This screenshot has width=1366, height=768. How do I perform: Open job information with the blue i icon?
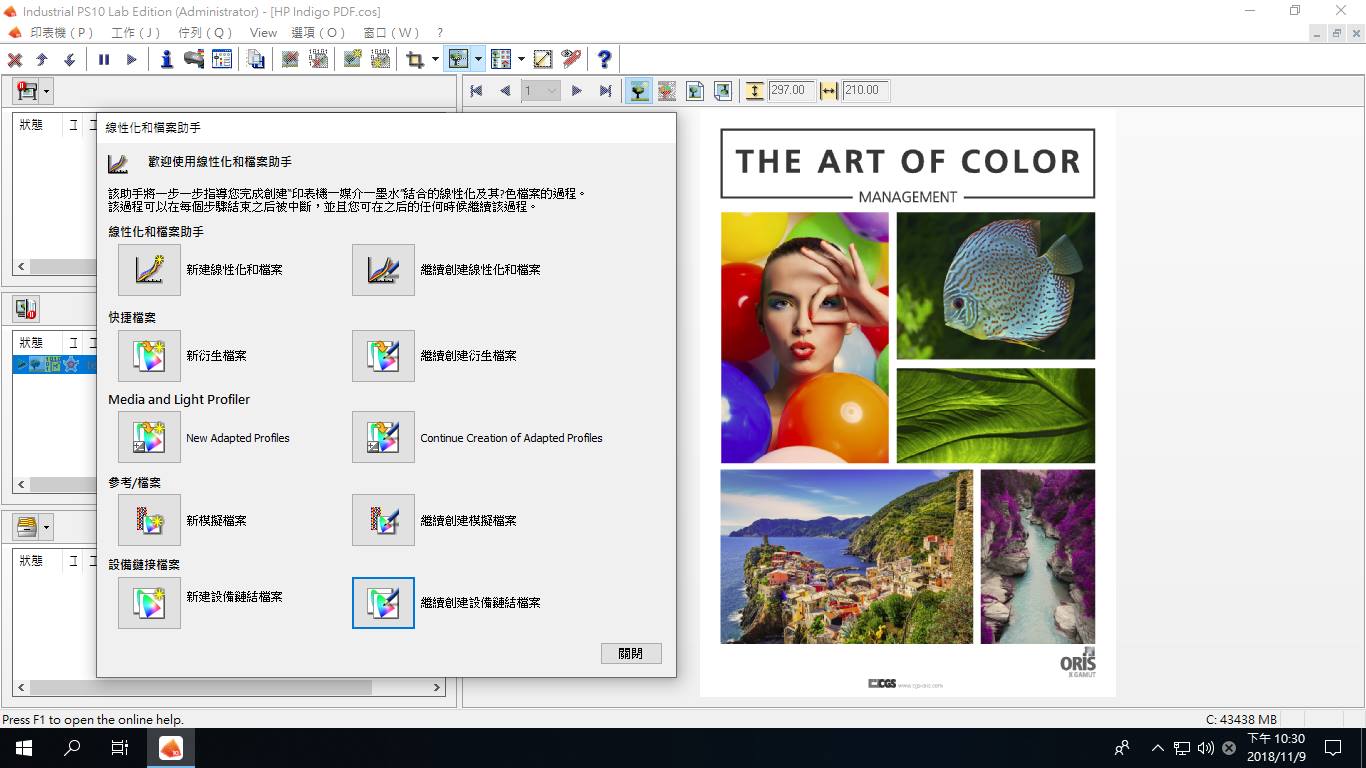point(167,60)
